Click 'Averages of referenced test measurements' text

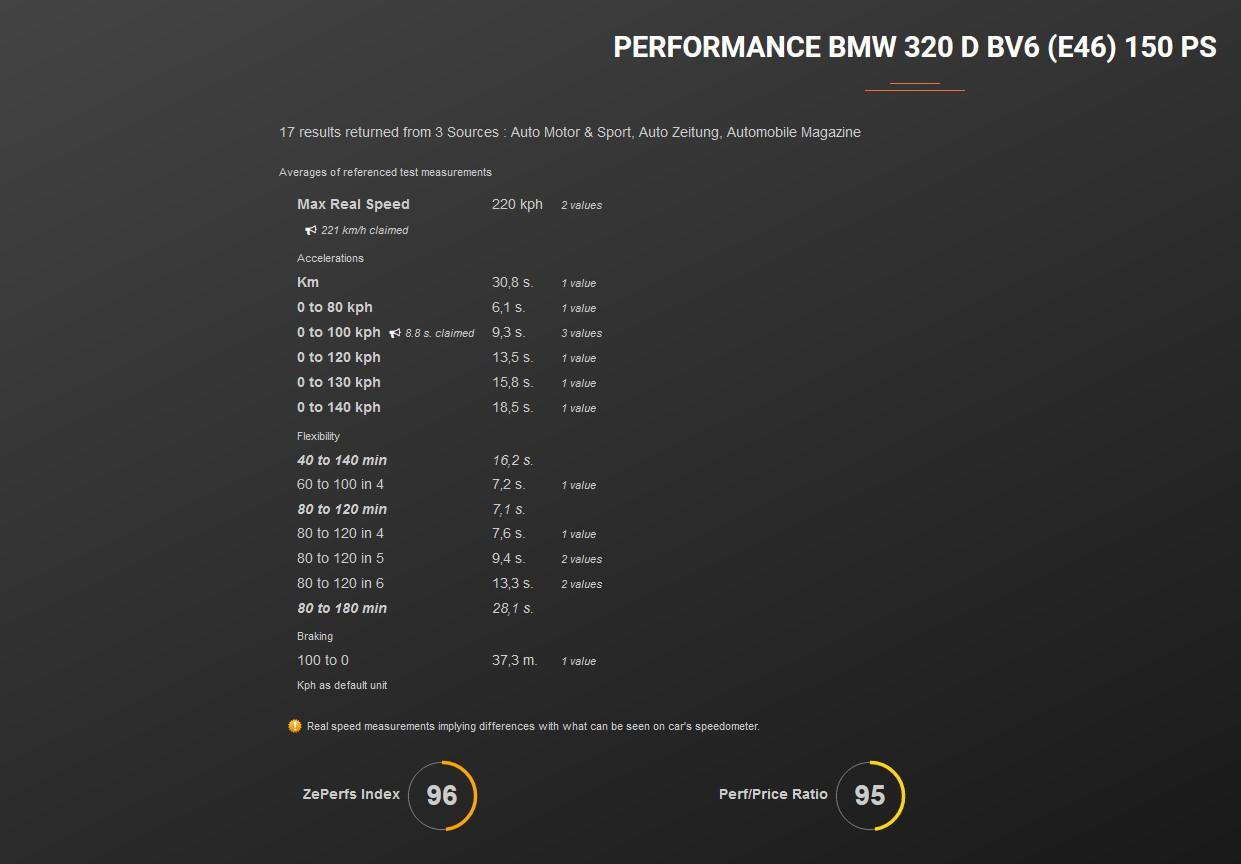pos(385,172)
